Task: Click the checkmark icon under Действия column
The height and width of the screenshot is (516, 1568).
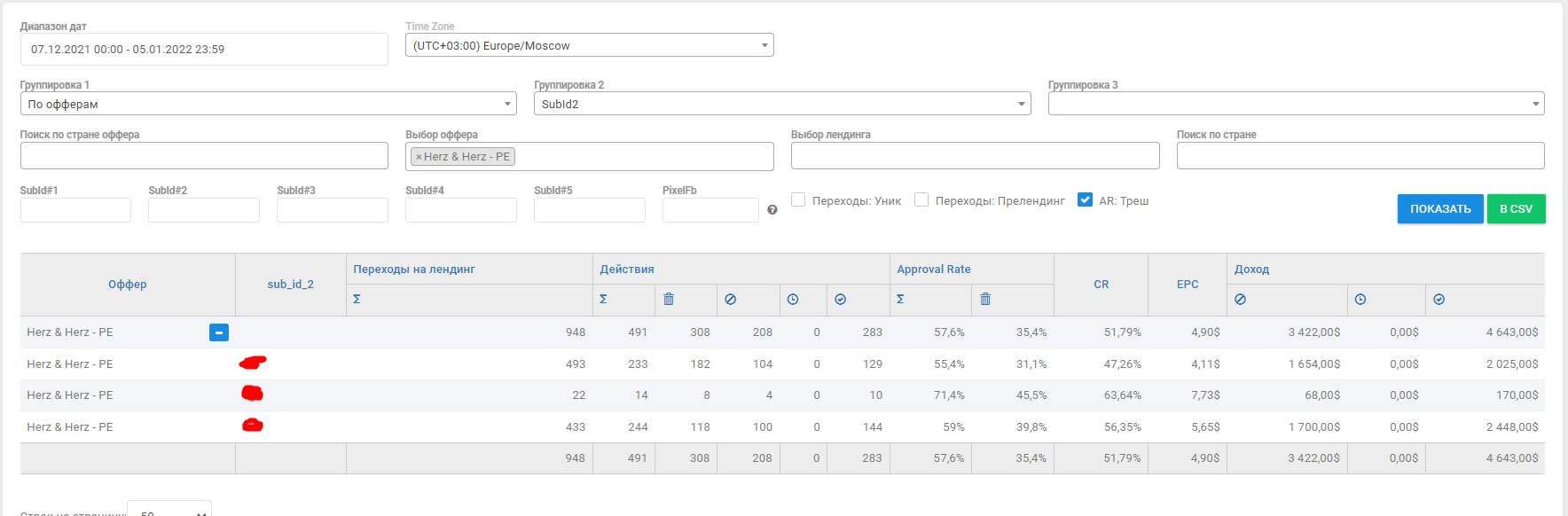Action: pyautogui.click(x=840, y=300)
